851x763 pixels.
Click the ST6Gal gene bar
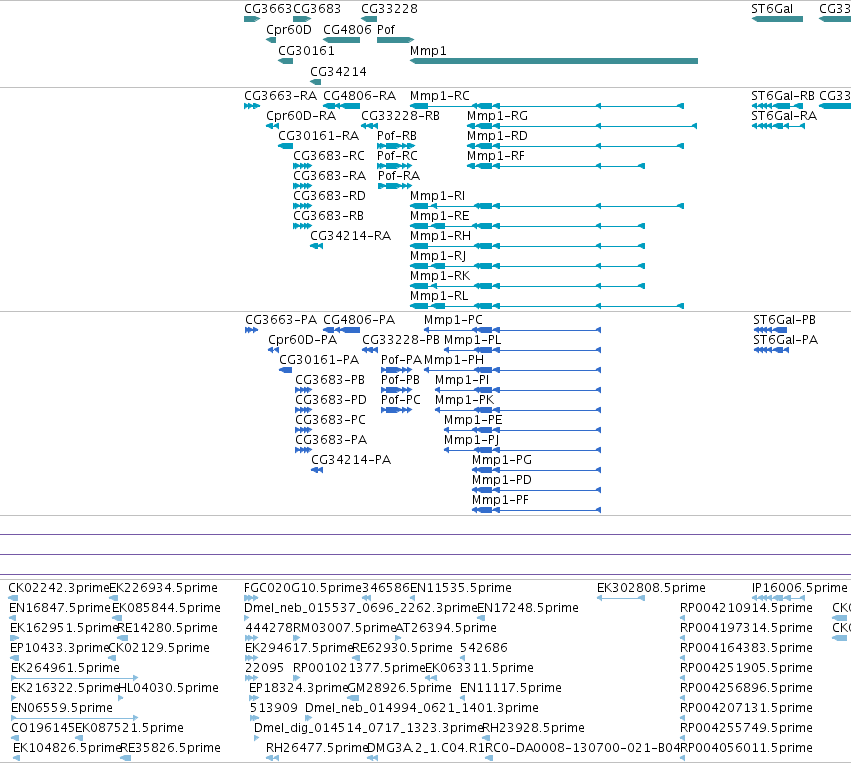pyautogui.click(x=777, y=20)
